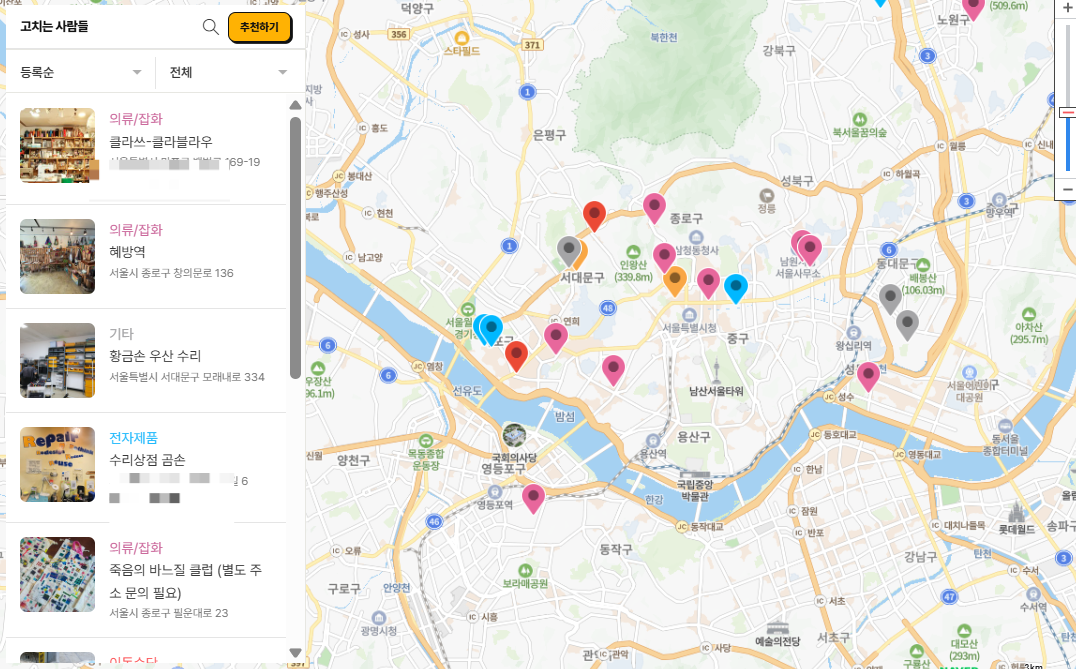This screenshot has height=669, width=1076.
Task: Click the 북서울꿈의숲 park icon
Action: (x=859, y=119)
